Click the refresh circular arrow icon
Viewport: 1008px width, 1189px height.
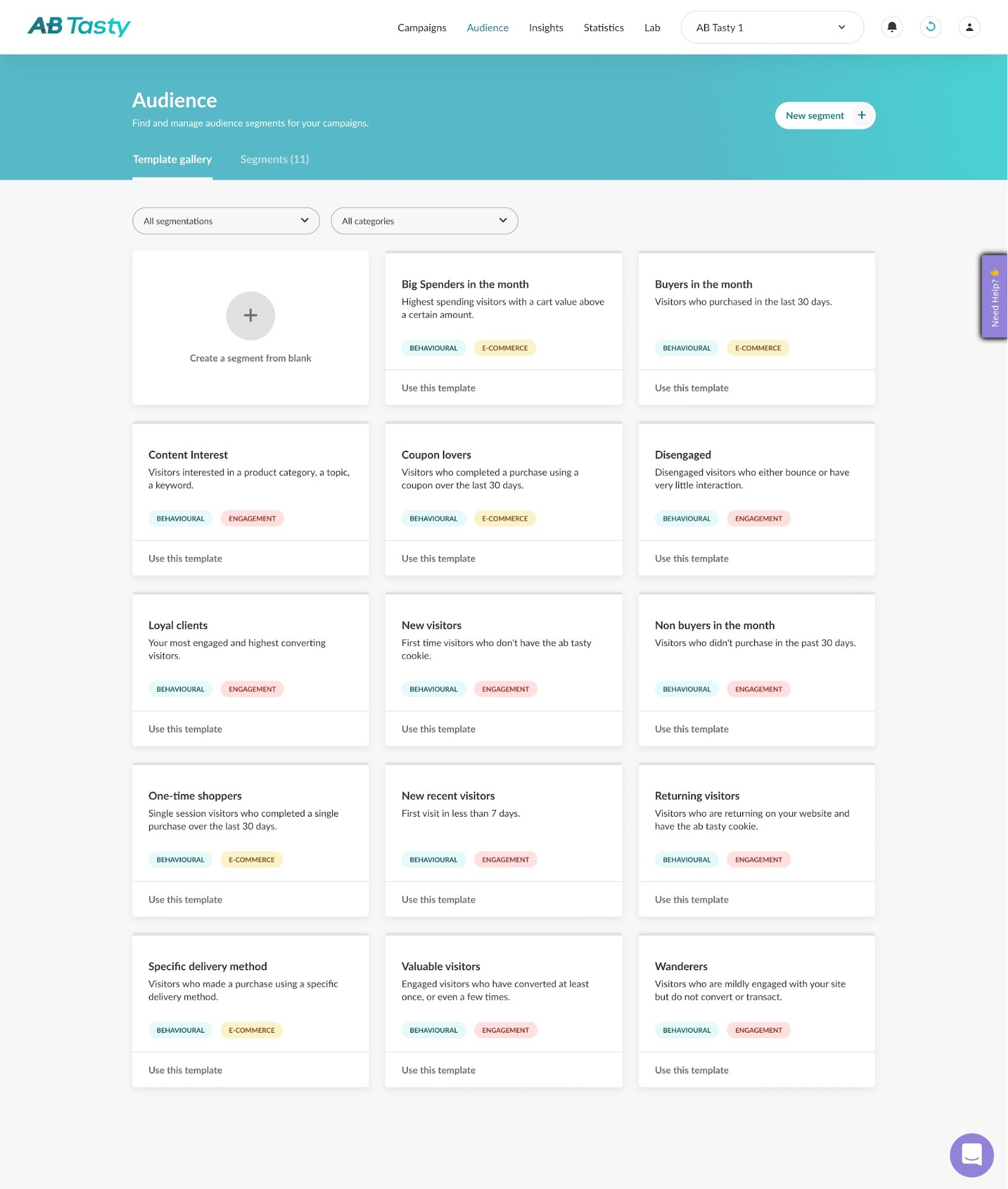point(930,27)
